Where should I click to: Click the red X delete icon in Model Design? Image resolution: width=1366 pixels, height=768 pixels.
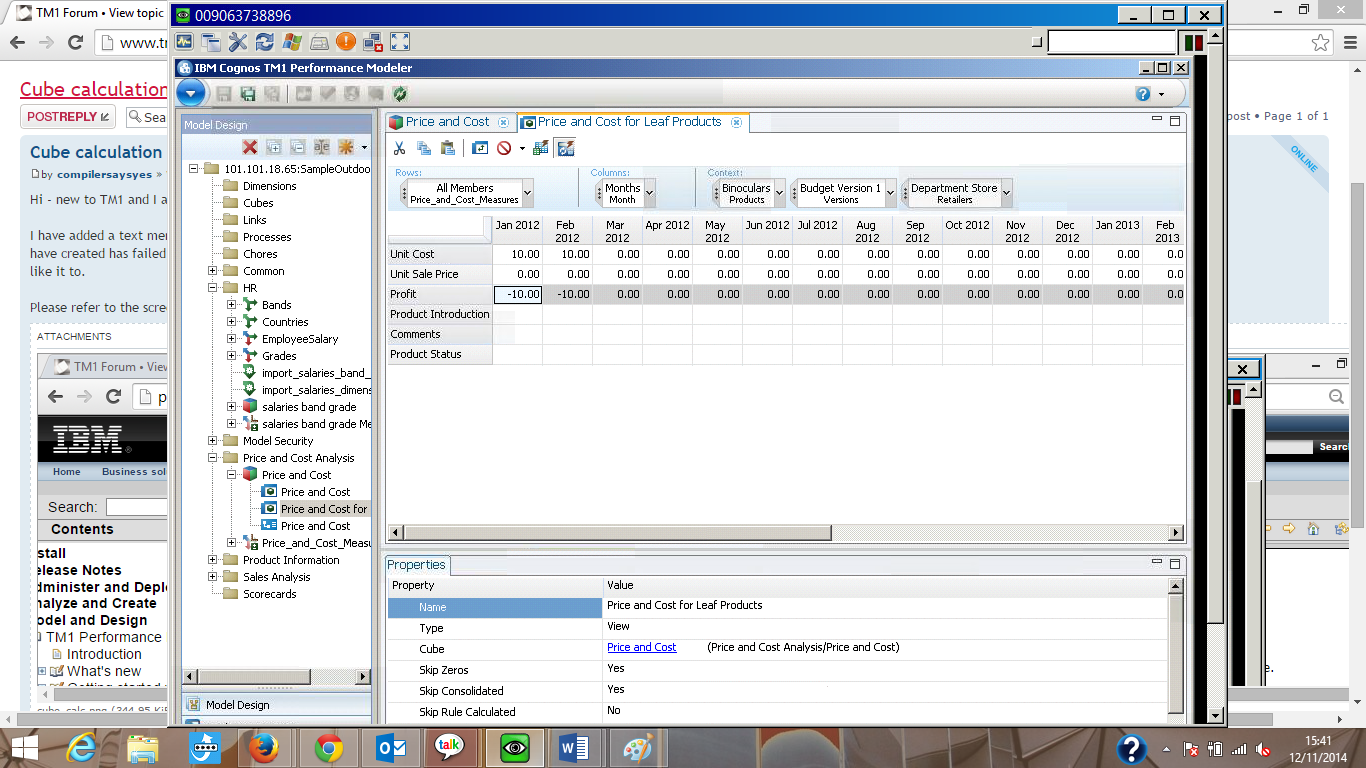(x=250, y=147)
